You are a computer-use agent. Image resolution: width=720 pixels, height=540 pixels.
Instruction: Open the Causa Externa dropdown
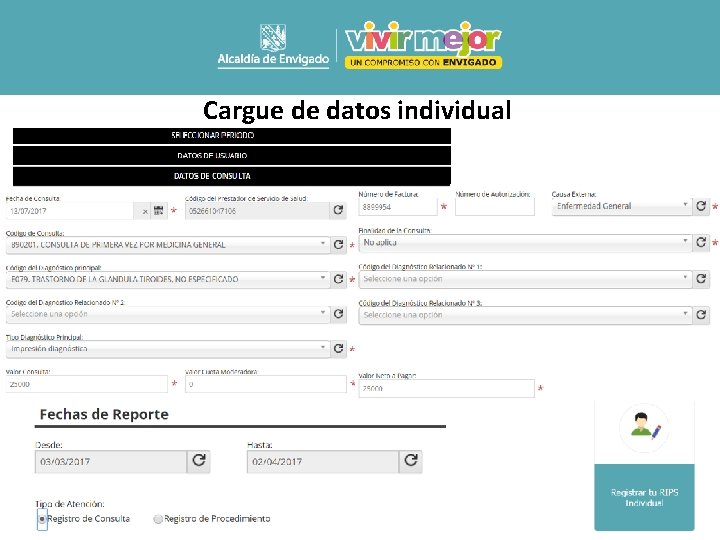click(x=622, y=206)
